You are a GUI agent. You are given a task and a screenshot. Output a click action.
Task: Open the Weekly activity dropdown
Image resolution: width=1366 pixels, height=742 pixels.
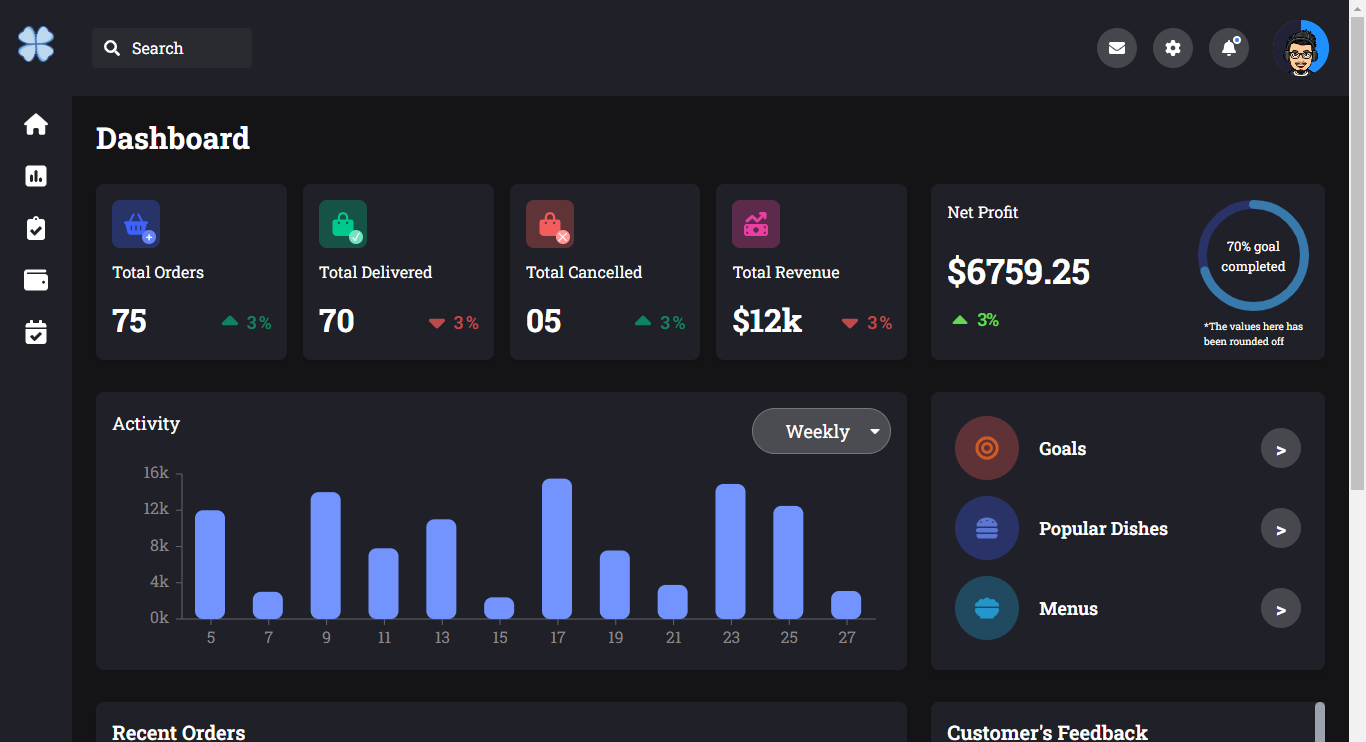tap(821, 431)
